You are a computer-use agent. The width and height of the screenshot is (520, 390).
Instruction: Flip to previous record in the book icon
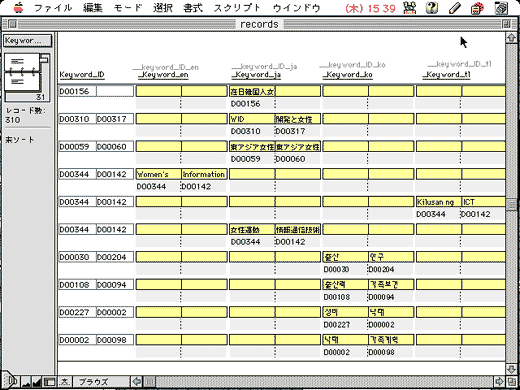(x=22, y=62)
